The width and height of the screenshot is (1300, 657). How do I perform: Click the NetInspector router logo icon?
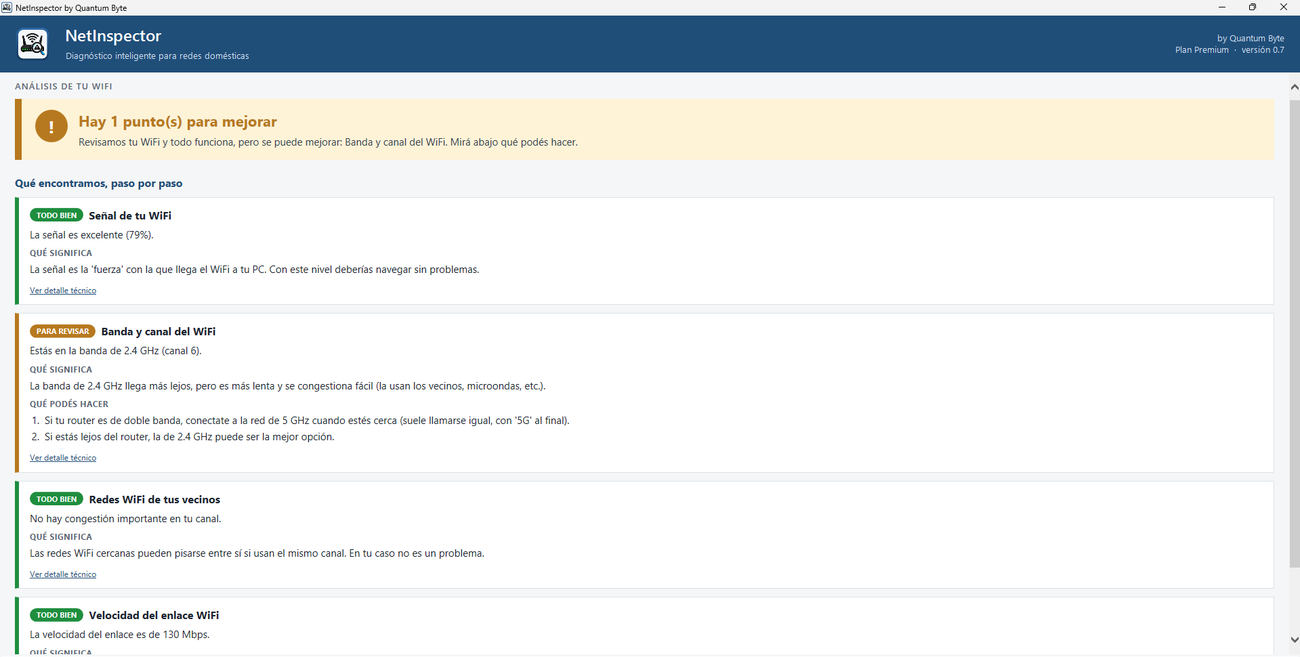click(x=33, y=44)
